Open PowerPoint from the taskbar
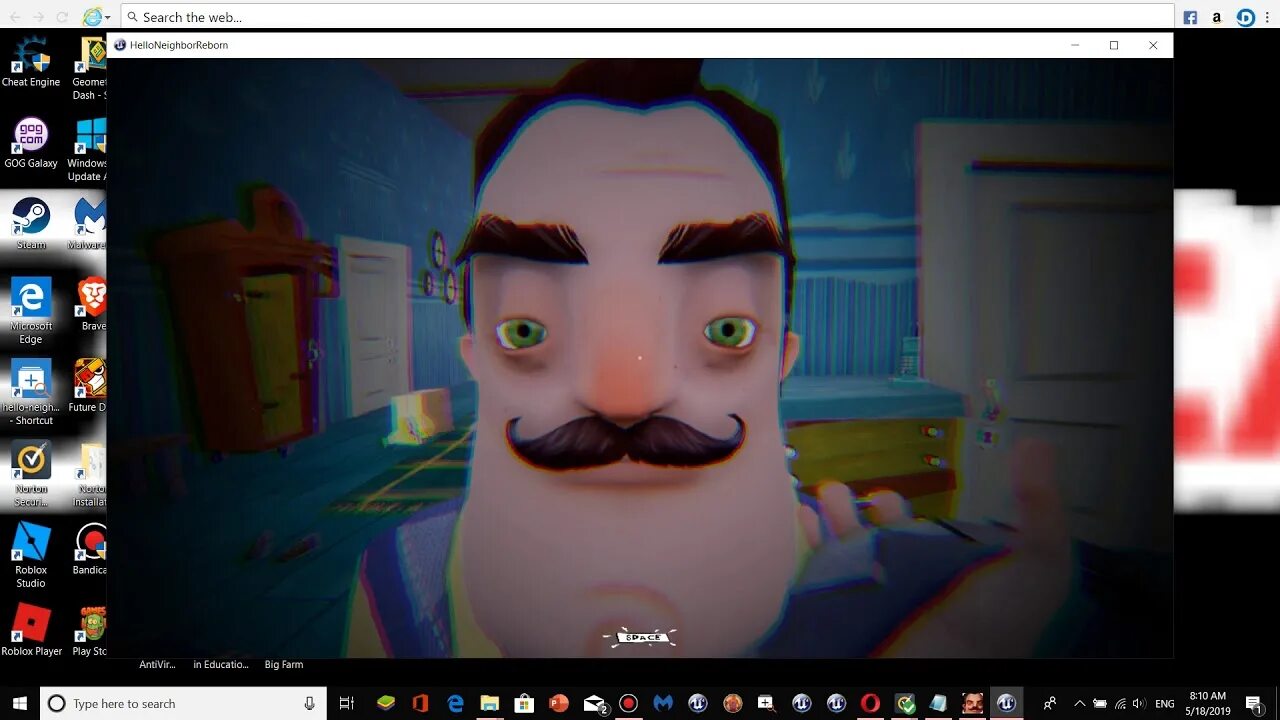This screenshot has height=720, width=1280. click(559, 704)
